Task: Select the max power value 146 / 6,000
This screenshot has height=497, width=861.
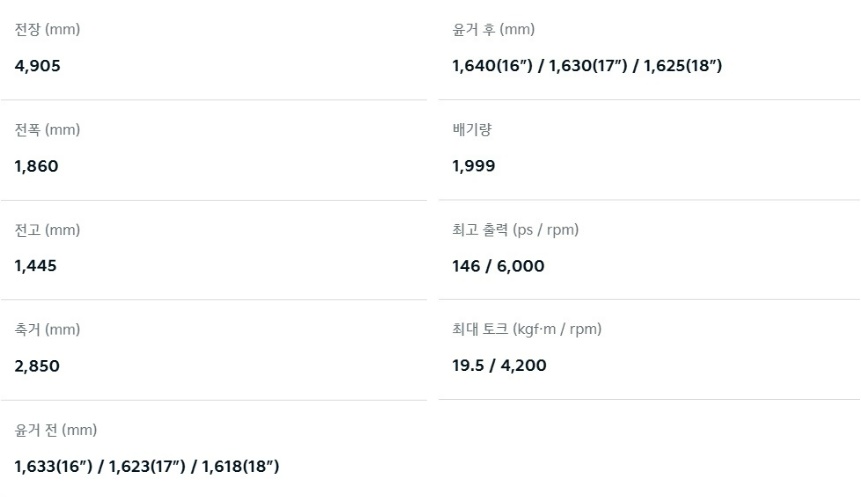Action: pyautogui.click(x=499, y=266)
